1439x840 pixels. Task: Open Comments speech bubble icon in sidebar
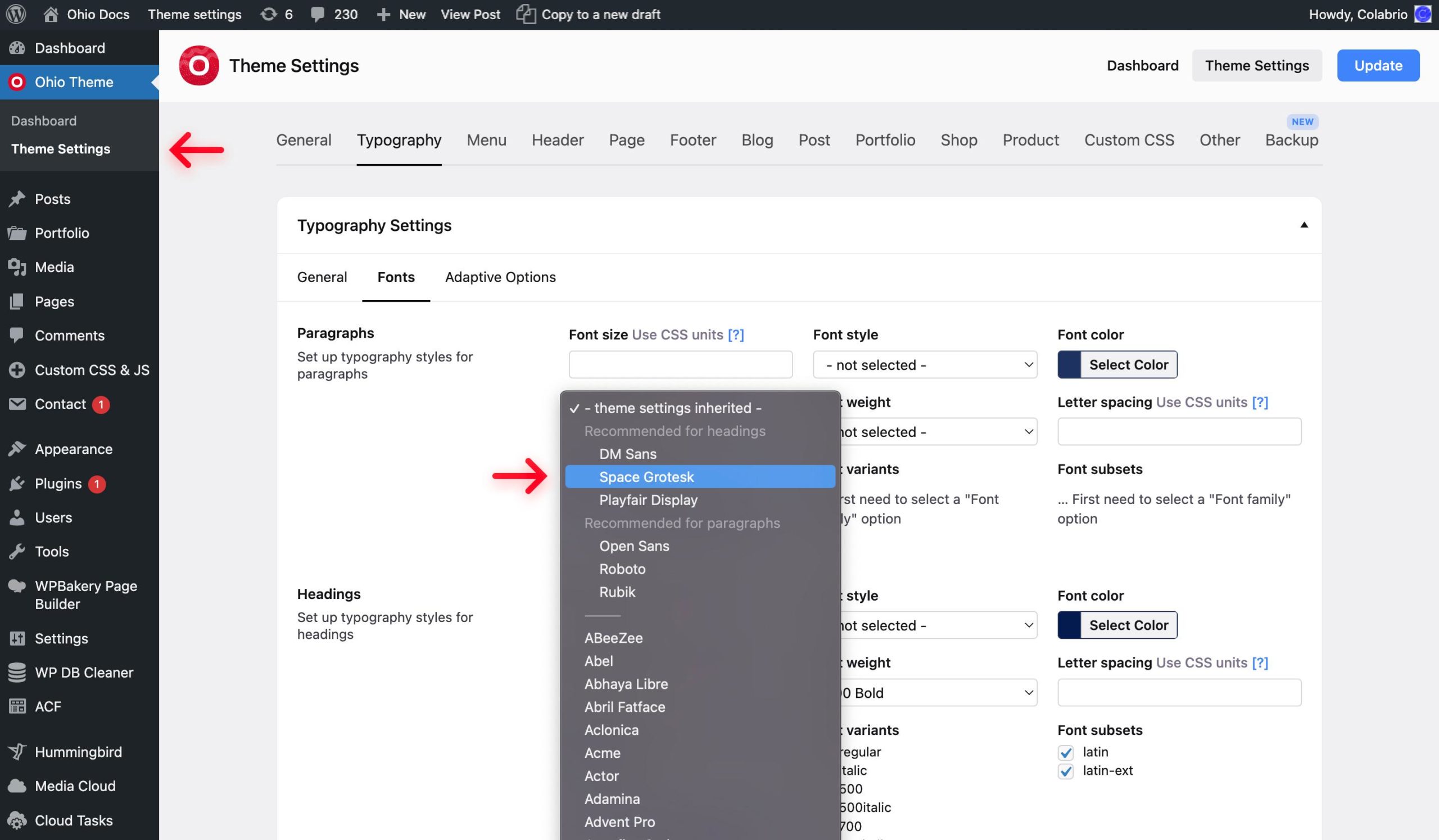[17, 335]
